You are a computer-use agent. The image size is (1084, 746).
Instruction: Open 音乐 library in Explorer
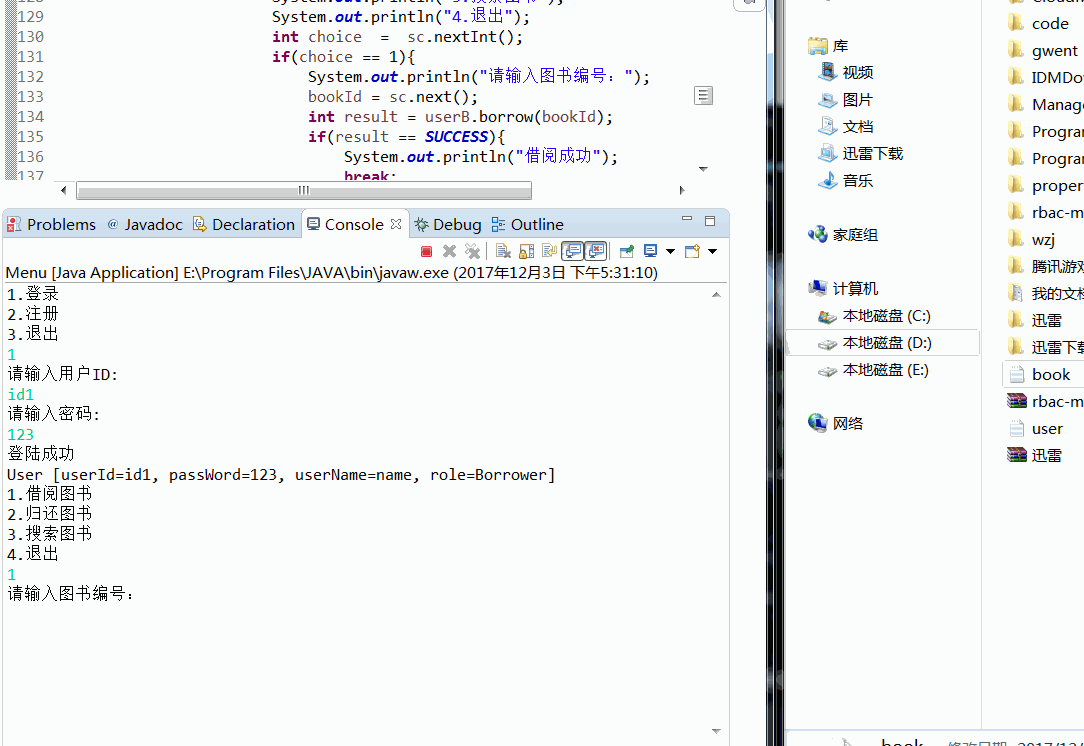(846, 181)
